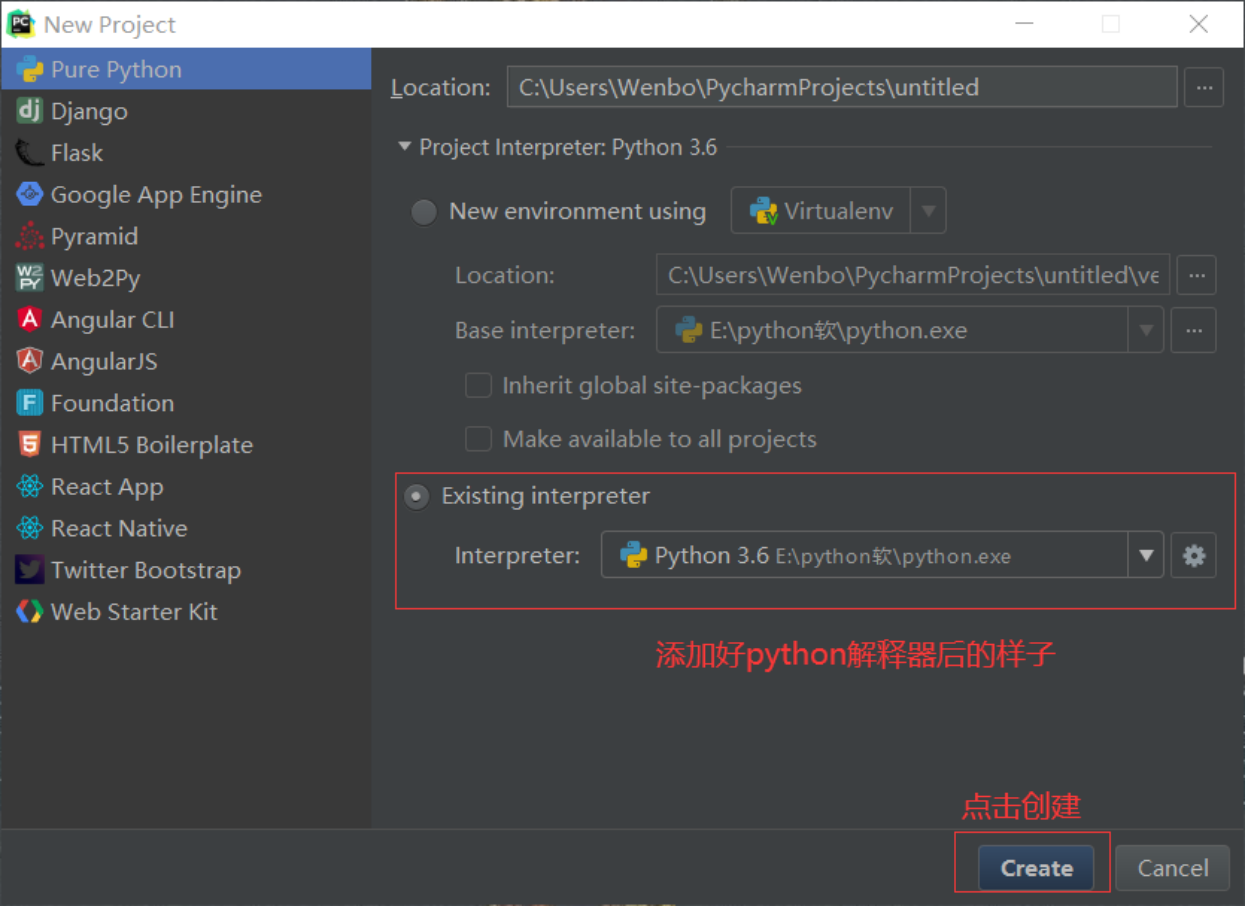Open interpreter settings gear icon

pos(1194,555)
